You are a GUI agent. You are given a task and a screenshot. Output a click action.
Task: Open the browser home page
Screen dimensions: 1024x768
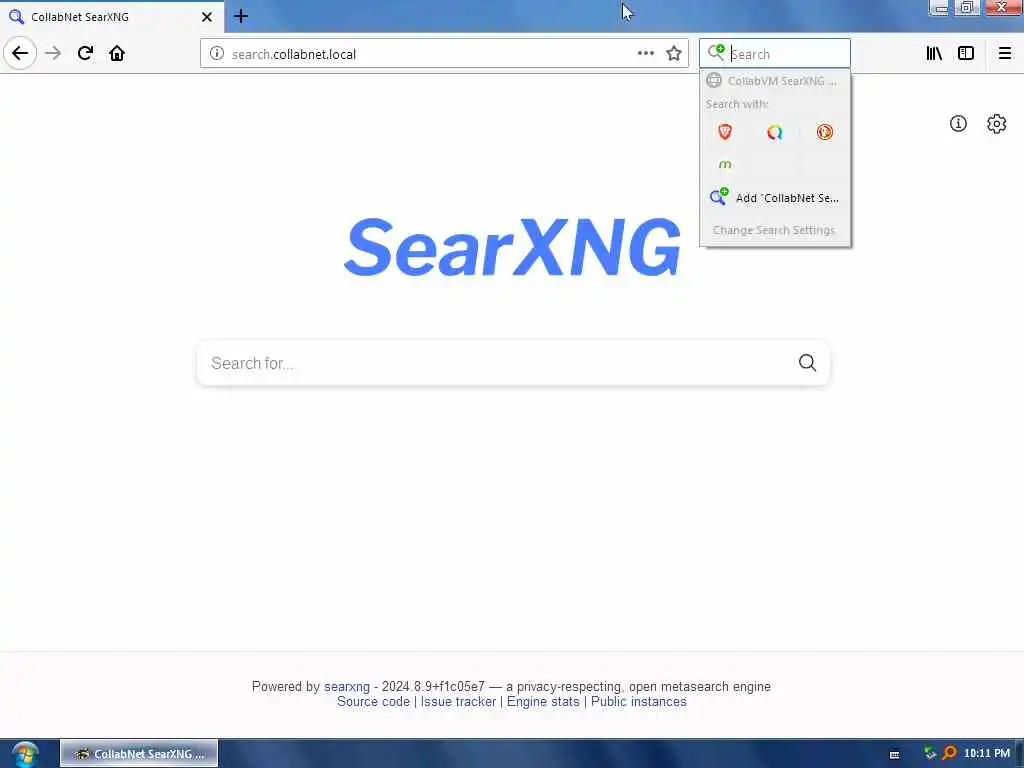[x=117, y=53]
